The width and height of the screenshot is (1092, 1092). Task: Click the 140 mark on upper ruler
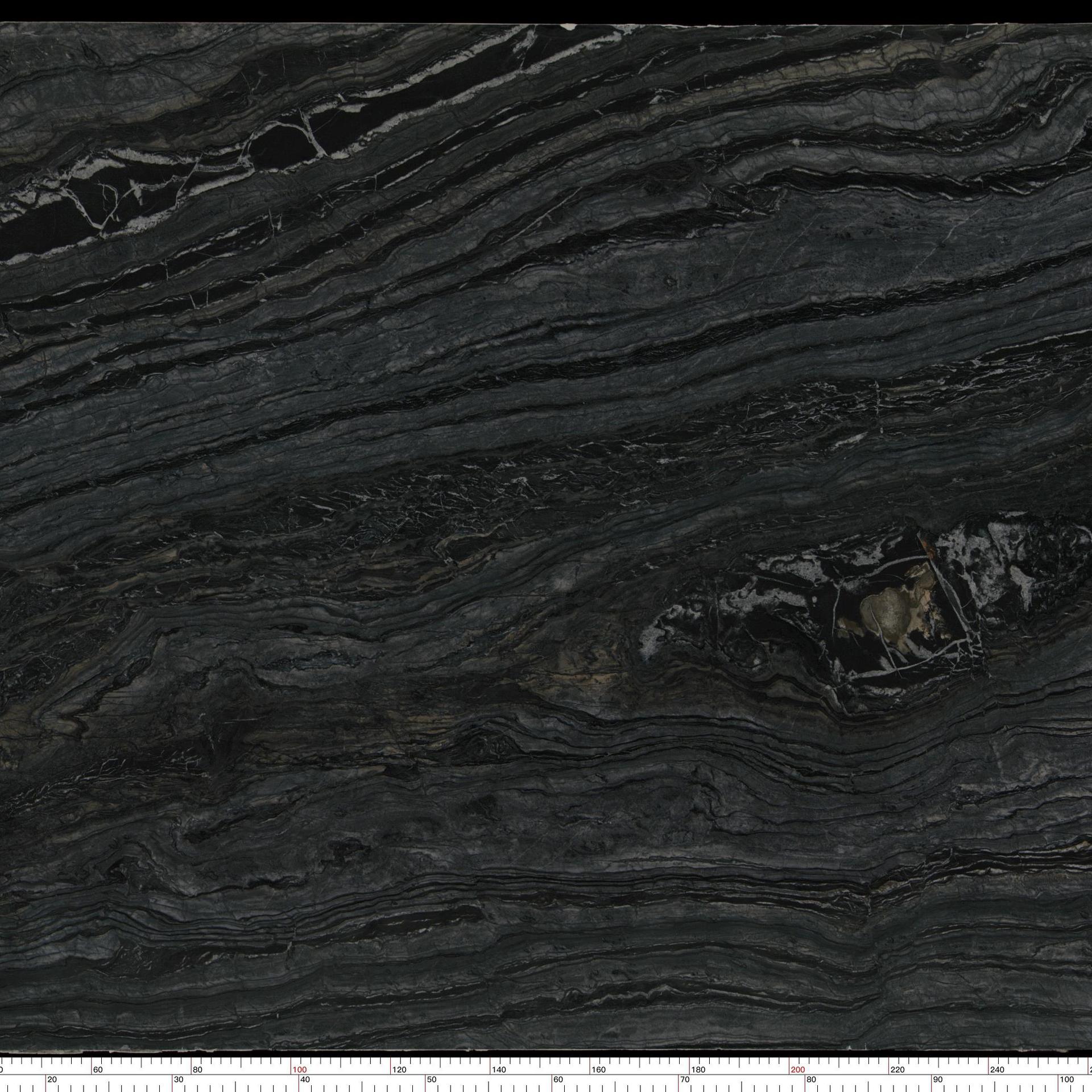[499, 1070]
